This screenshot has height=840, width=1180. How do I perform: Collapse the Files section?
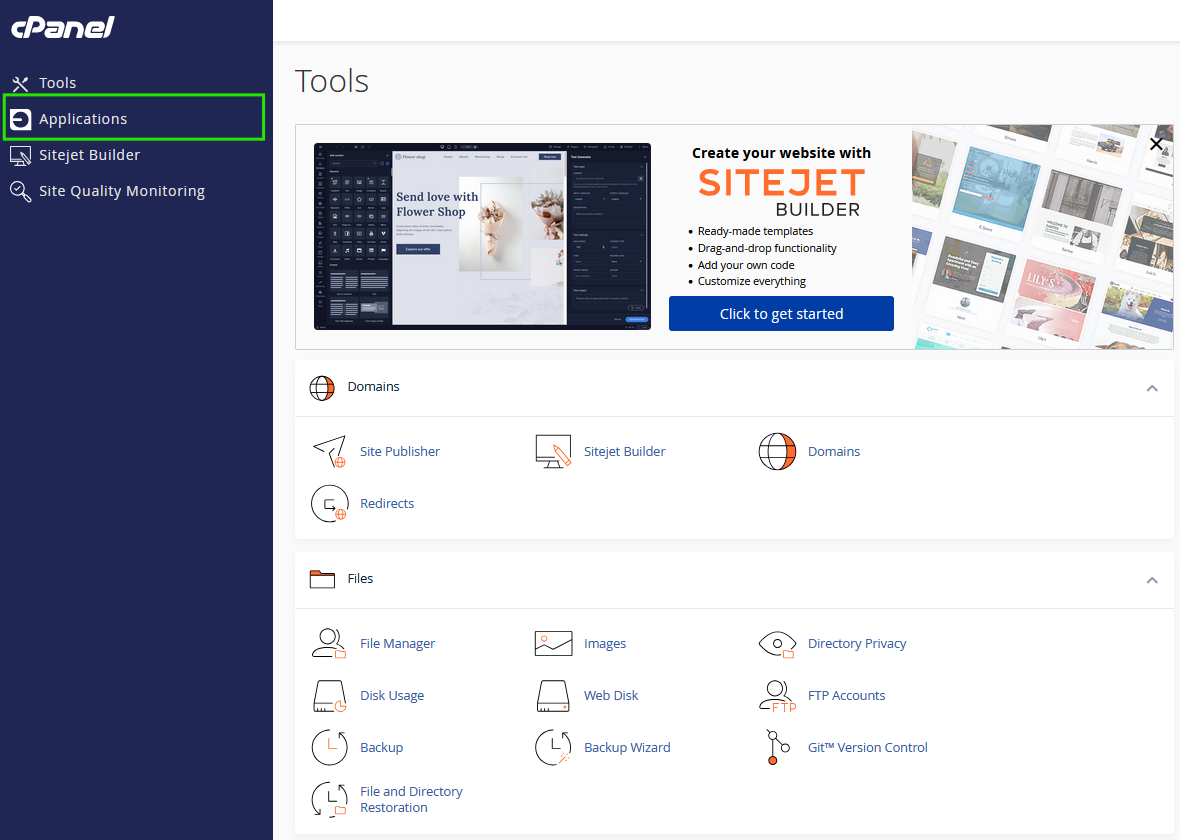point(1151,580)
